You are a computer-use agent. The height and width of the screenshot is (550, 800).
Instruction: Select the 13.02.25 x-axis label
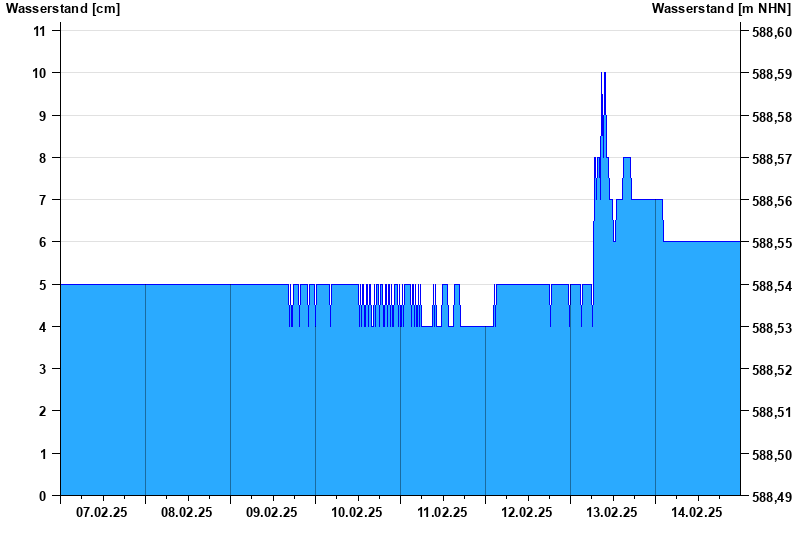[x=612, y=512]
